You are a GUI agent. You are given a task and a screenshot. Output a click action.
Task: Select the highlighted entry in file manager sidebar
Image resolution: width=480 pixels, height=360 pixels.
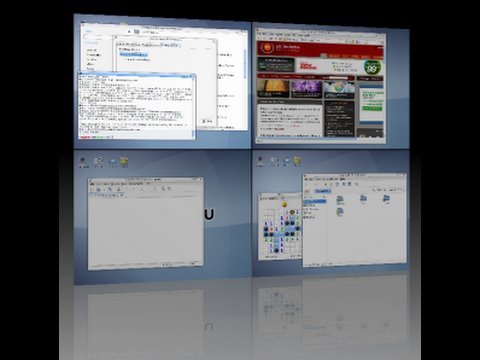[314, 202]
